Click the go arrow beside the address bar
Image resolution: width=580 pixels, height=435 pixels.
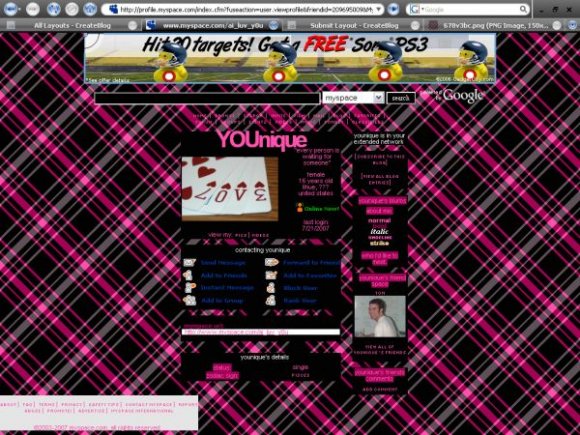click(x=393, y=9)
